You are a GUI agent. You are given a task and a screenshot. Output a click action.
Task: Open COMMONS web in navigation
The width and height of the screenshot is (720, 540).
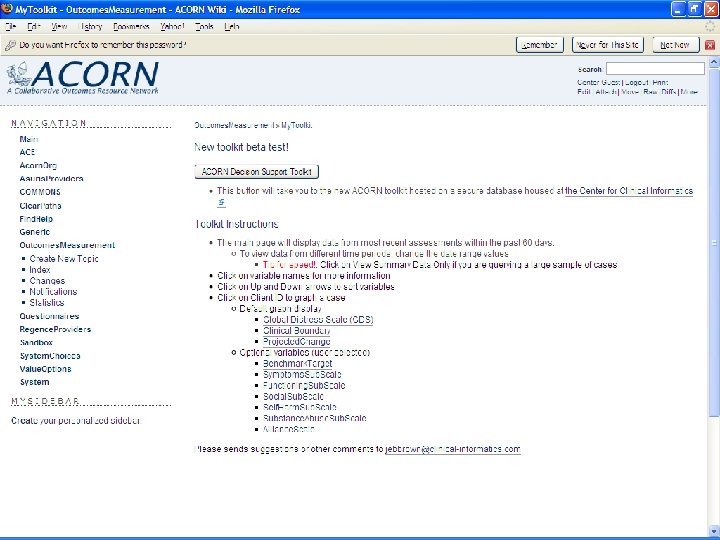40,192
